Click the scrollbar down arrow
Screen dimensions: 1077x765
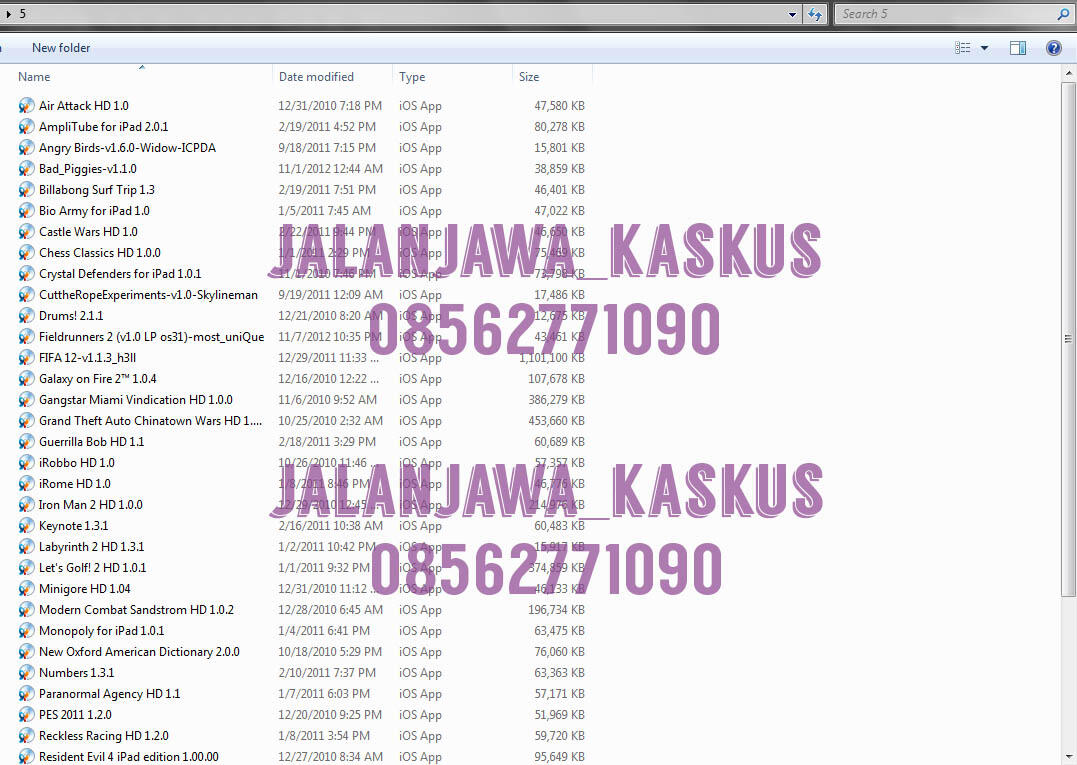[1068, 756]
